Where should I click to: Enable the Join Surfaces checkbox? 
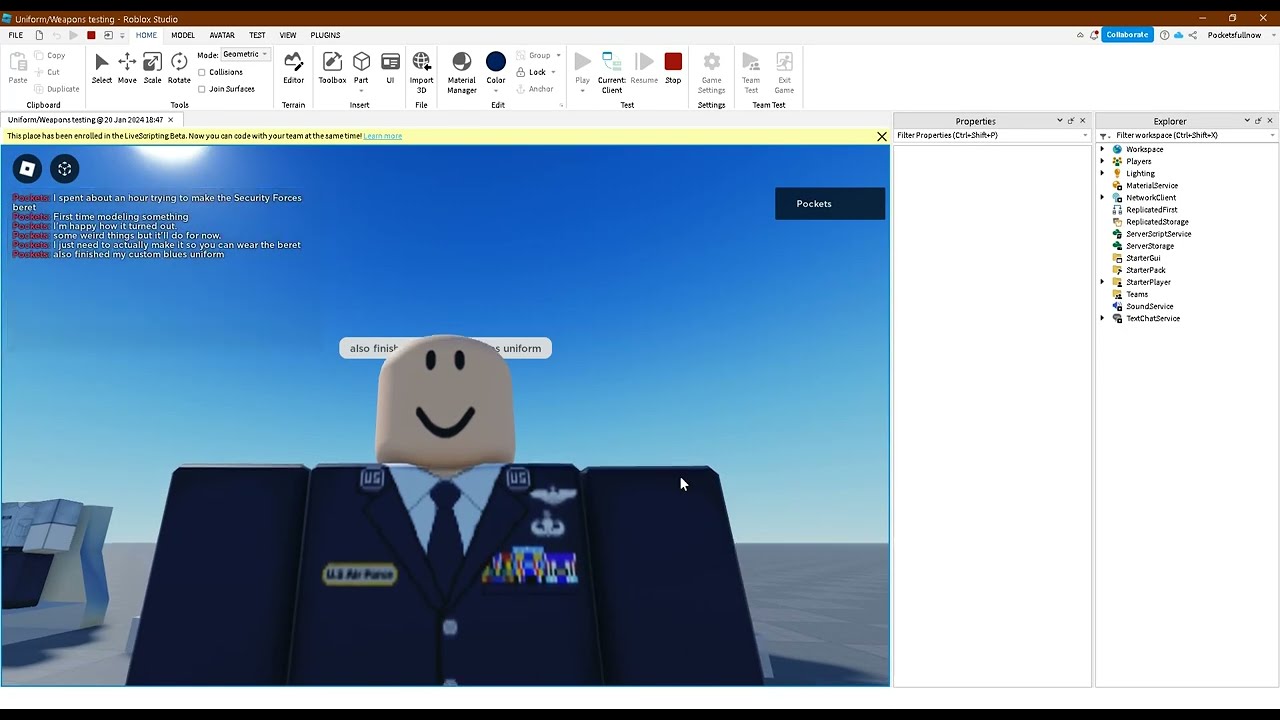(x=202, y=89)
